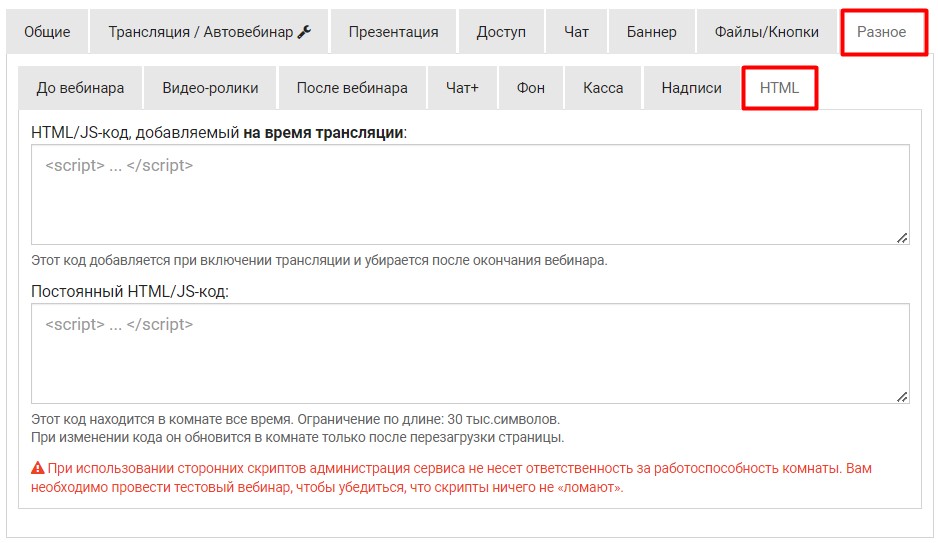The image size is (938, 543).
Task: Focus the broadcast-time HTML/JS code field
Action: 470,194
